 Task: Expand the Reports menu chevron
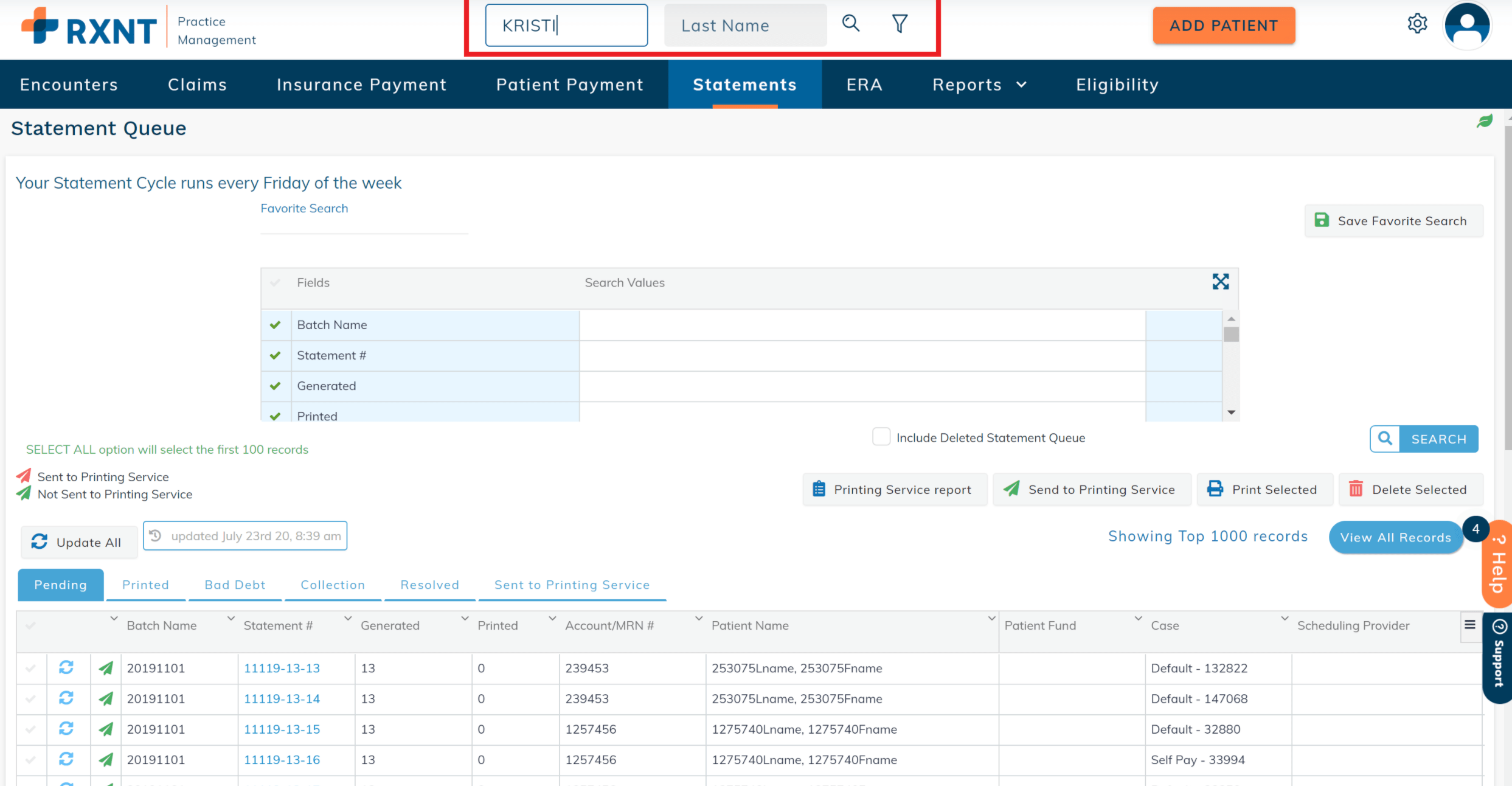pos(1021,85)
